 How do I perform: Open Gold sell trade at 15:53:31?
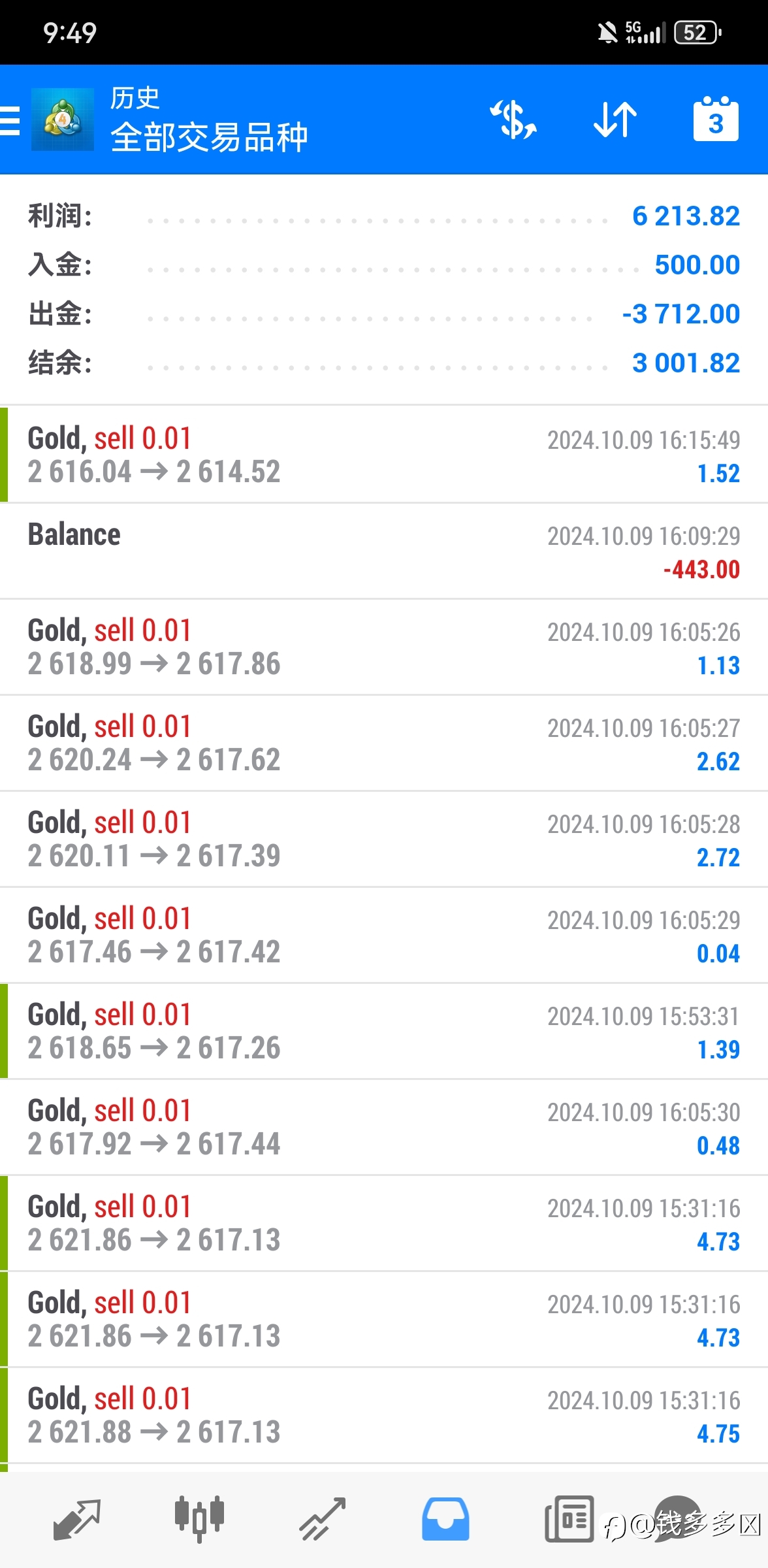[384, 1031]
